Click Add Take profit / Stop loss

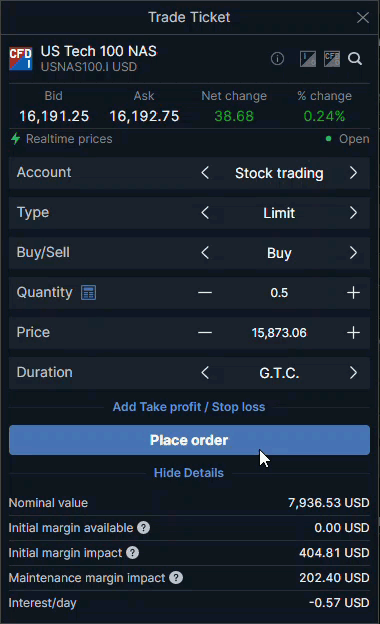[x=189, y=407]
